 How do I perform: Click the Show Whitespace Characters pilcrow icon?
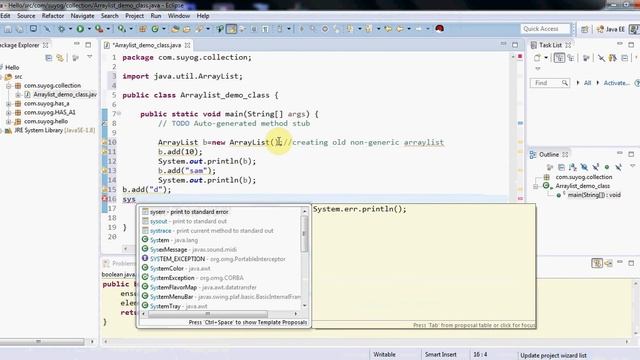[x=265, y=29]
